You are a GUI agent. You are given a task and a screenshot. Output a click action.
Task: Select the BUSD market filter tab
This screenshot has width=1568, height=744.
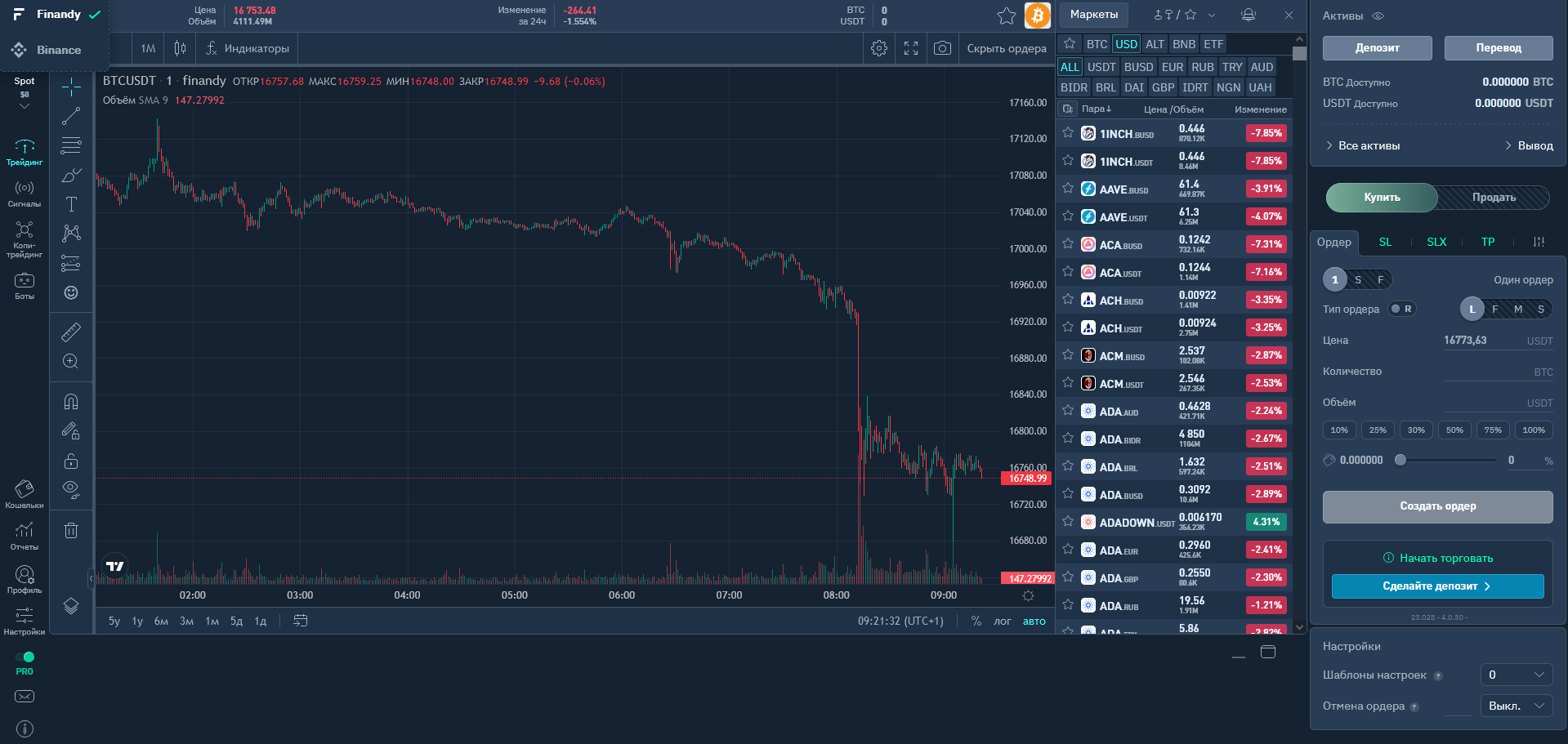click(x=1138, y=67)
